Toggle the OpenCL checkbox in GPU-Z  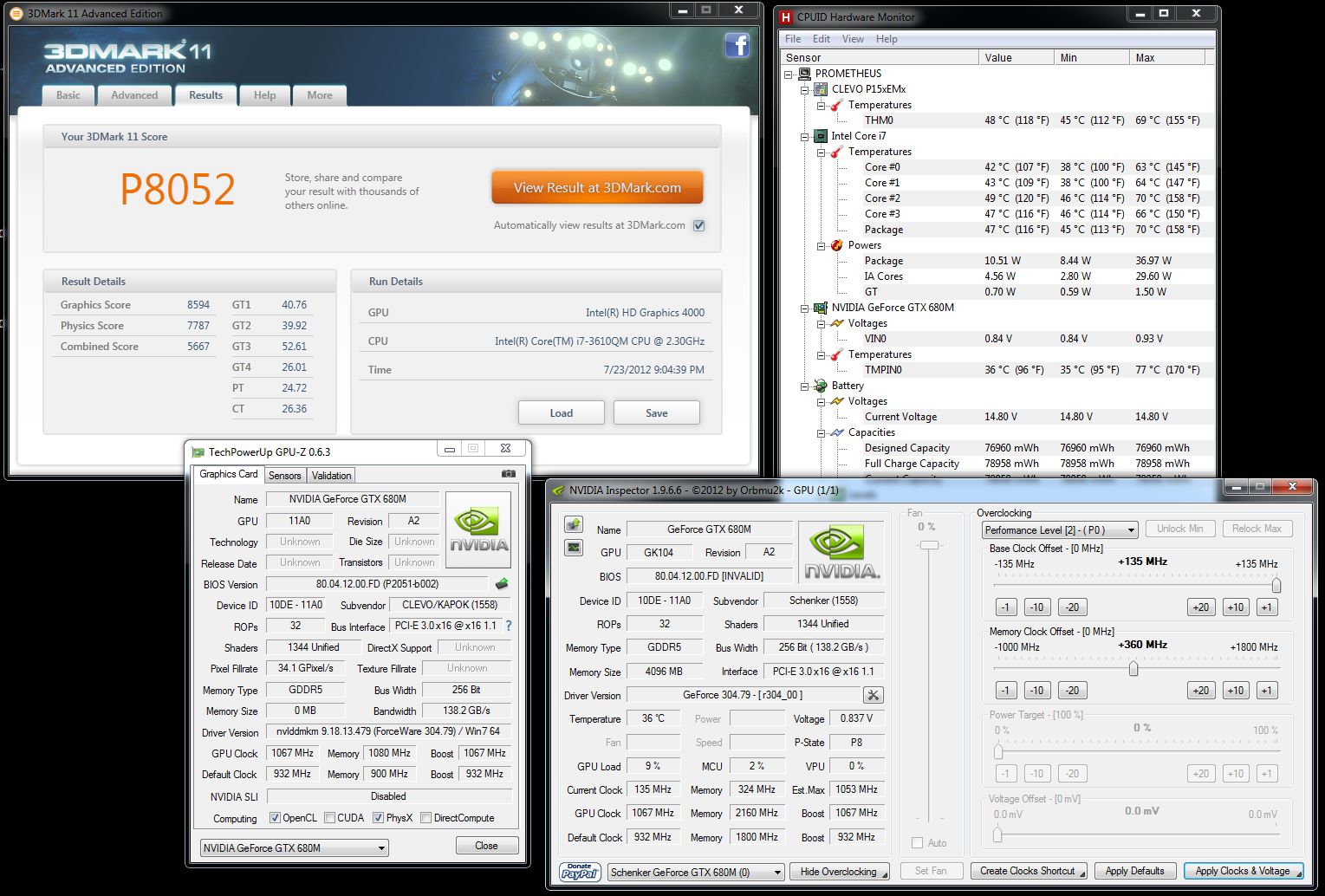pos(275,817)
